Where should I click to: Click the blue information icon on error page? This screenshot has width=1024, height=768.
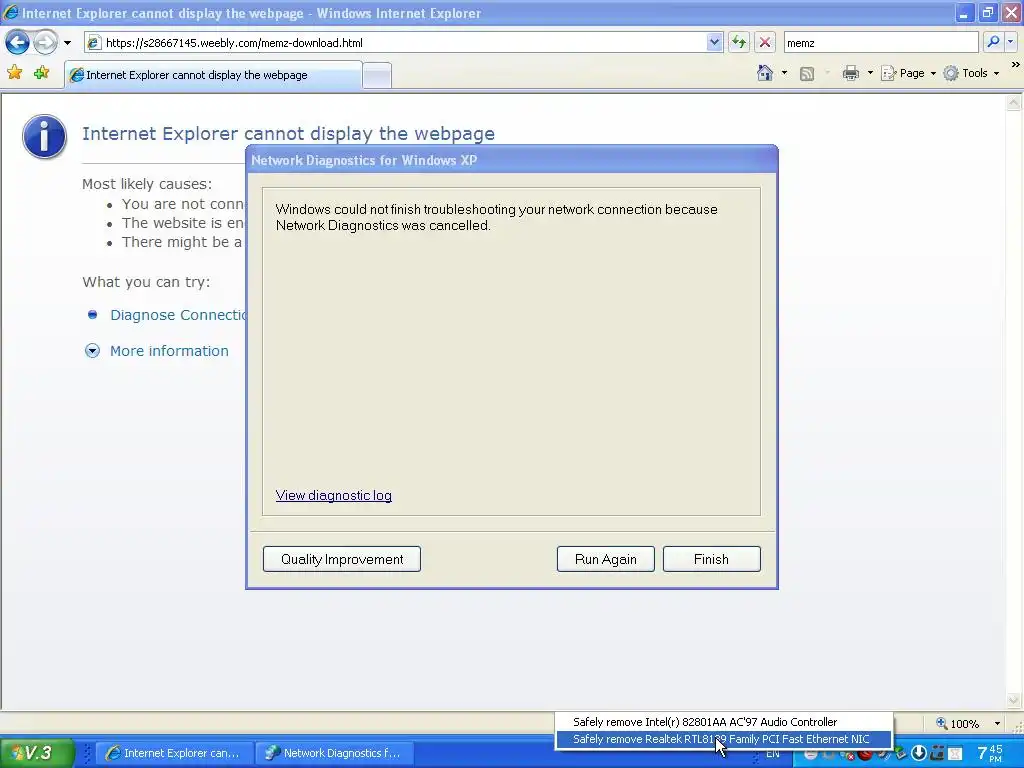pos(44,136)
